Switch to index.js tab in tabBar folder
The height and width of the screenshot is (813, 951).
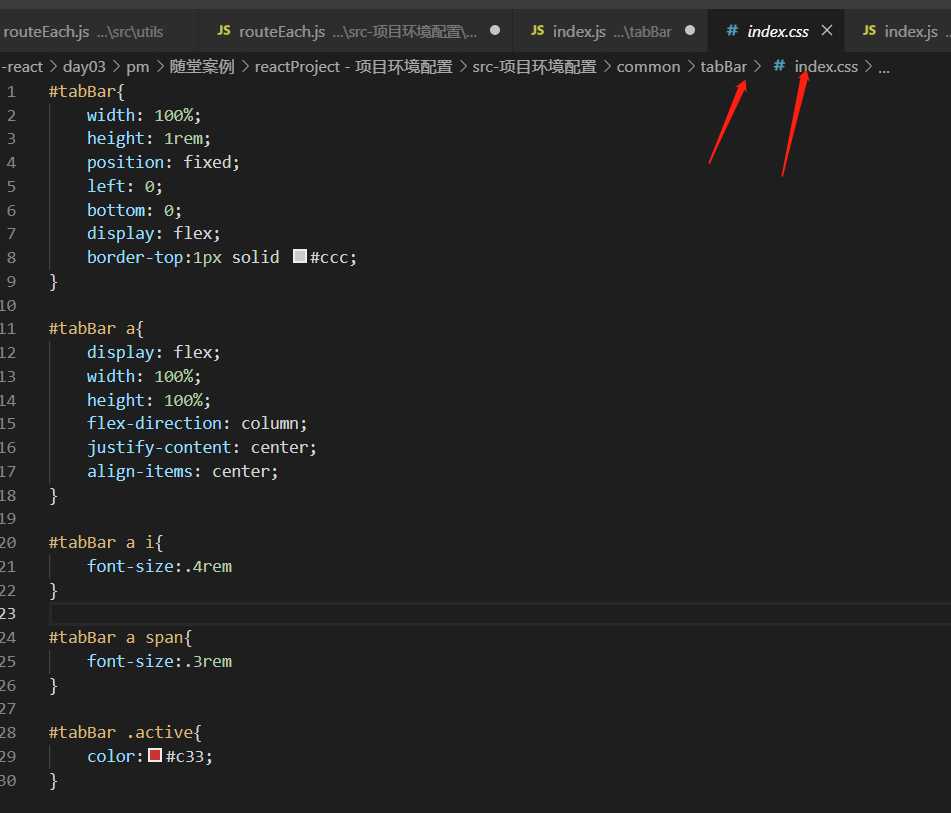(610, 31)
